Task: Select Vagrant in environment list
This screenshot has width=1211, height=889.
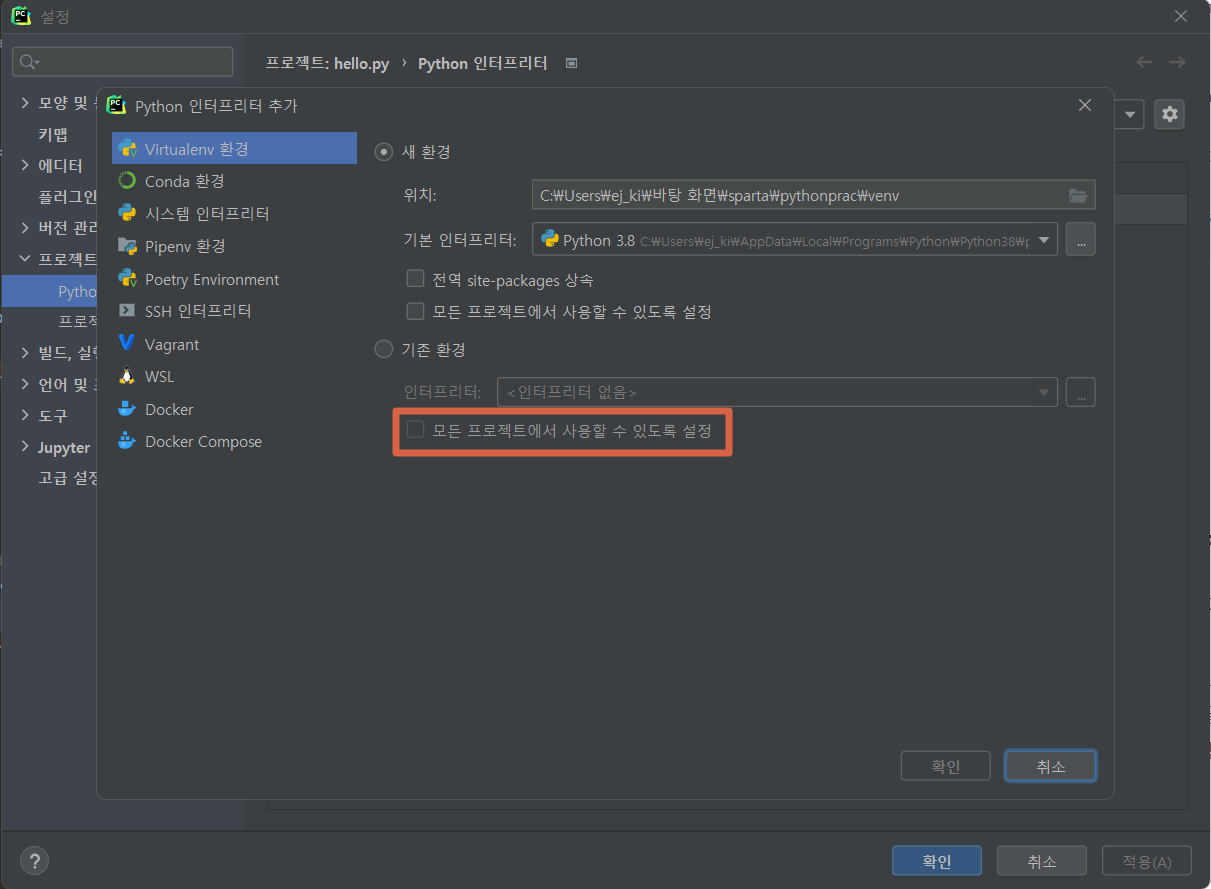Action: tap(234, 344)
